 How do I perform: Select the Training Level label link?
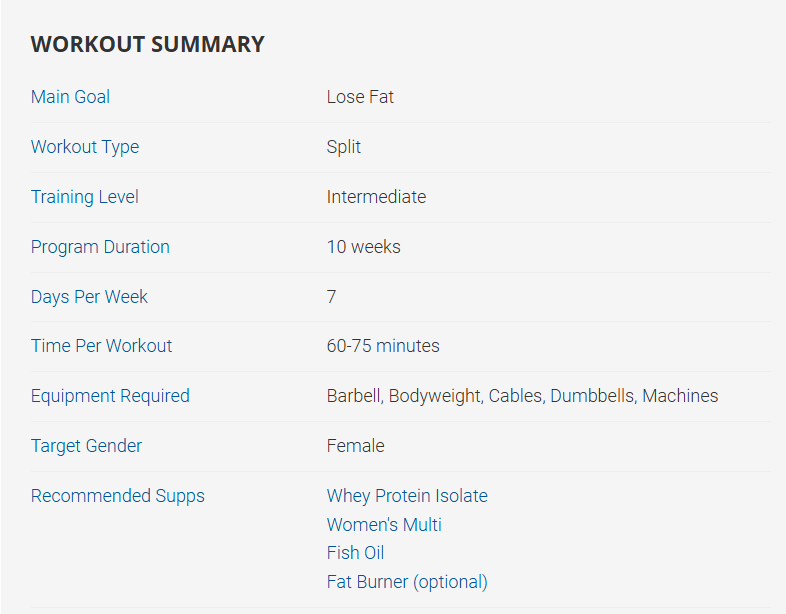pos(85,197)
